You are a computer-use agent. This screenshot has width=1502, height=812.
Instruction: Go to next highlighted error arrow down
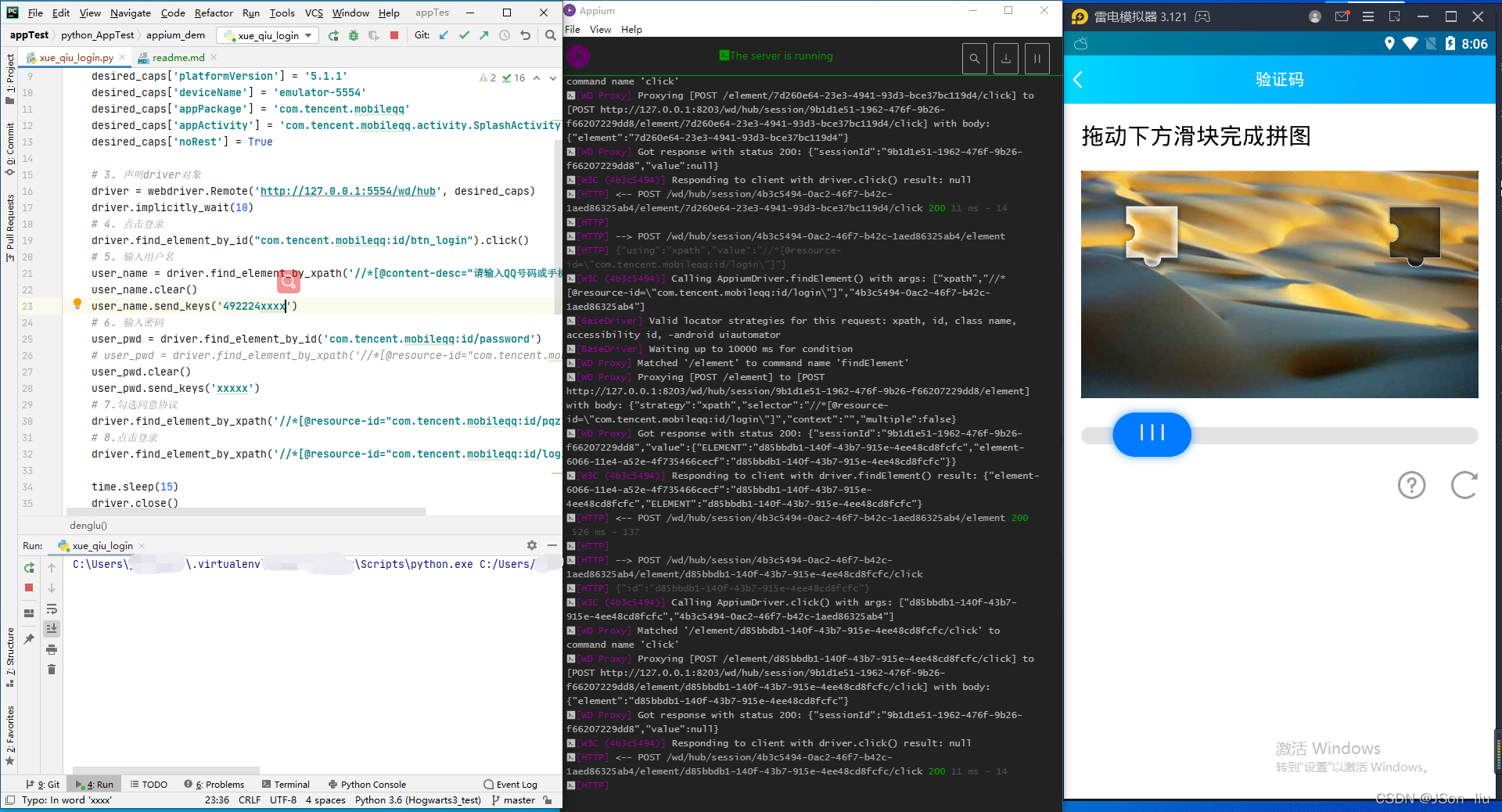pos(553,78)
